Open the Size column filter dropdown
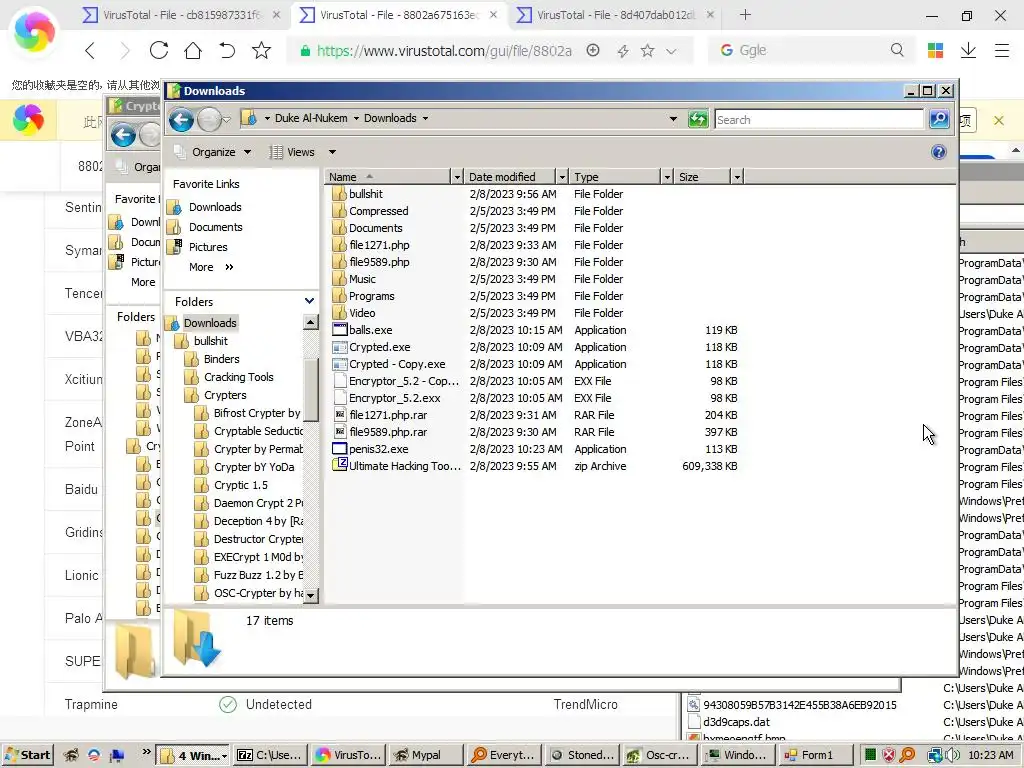1024x768 pixels. point(737,177)
